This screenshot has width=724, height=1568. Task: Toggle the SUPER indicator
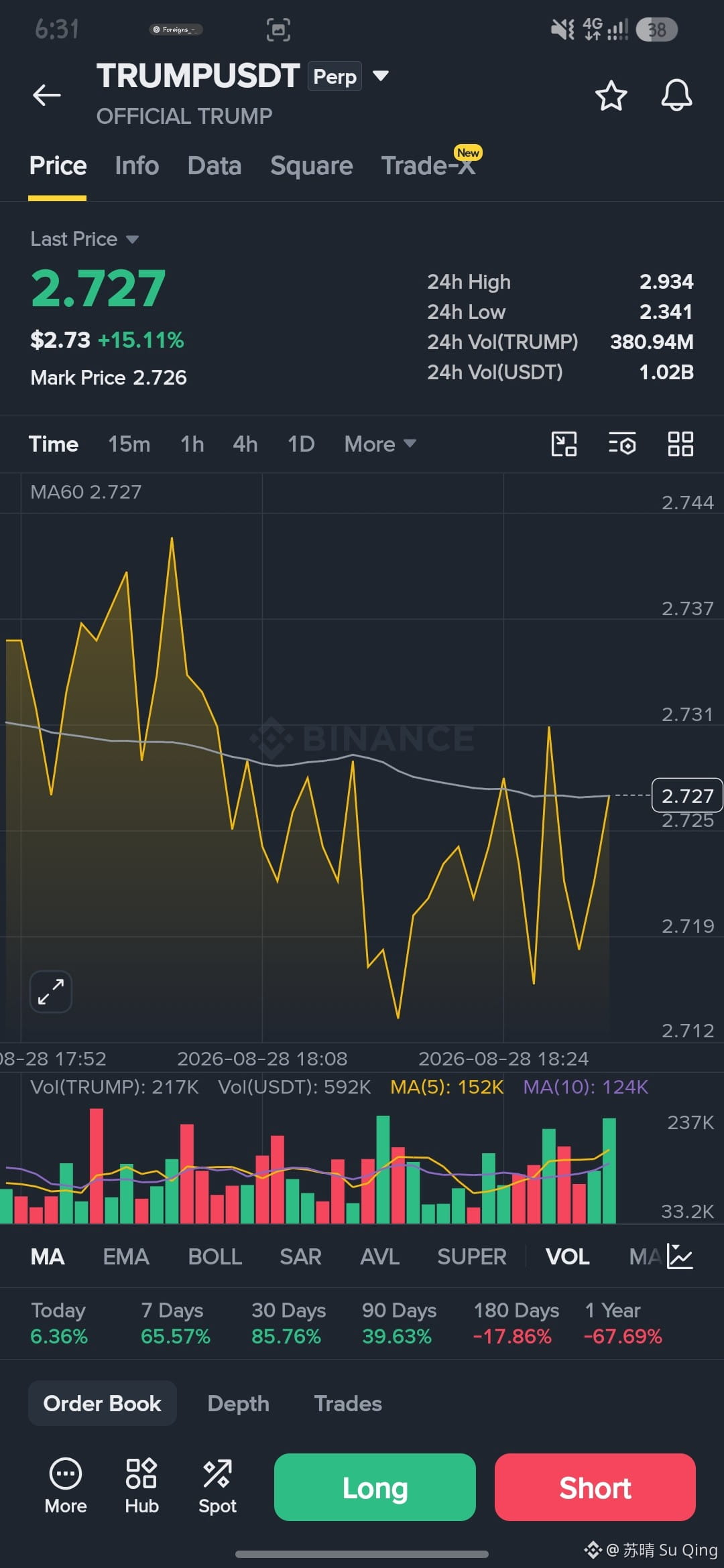472,1256
